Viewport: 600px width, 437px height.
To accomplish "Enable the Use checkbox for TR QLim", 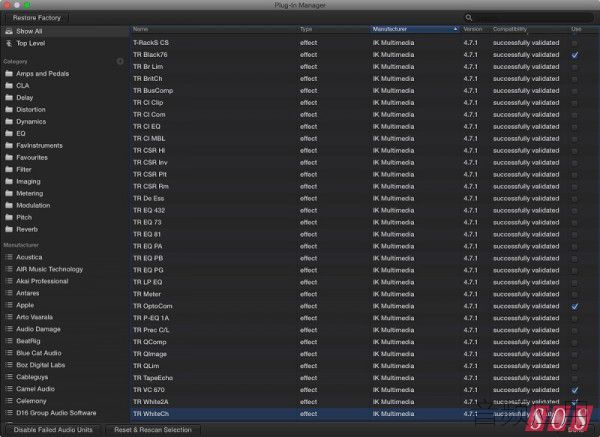I will tap(574, 366).
